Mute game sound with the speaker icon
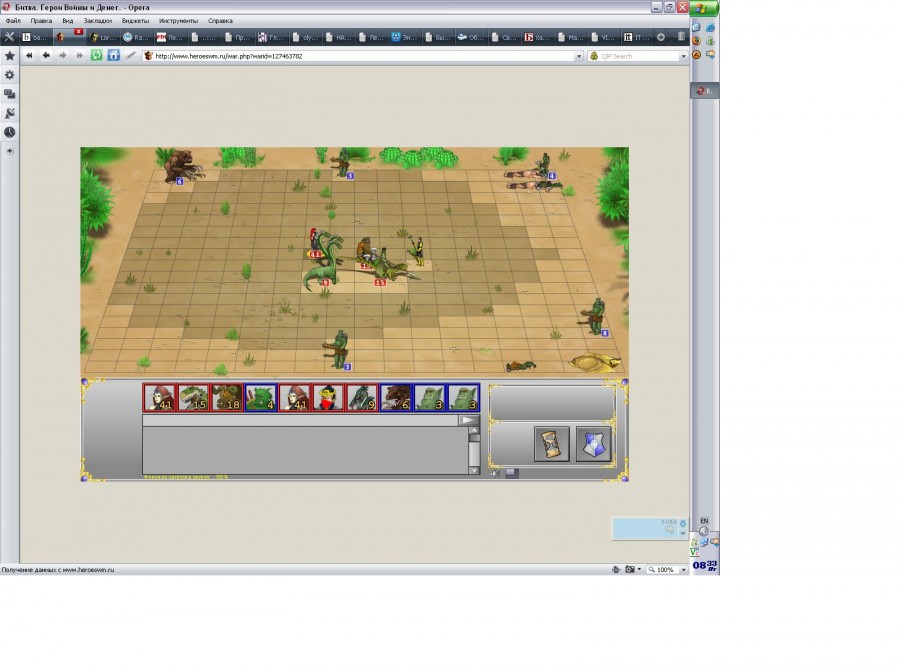 pyautogui.click(x=495, y=474)
